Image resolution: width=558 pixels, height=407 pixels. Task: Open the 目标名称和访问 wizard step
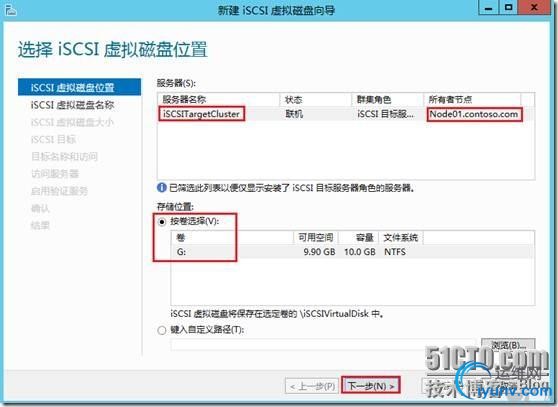64,157
